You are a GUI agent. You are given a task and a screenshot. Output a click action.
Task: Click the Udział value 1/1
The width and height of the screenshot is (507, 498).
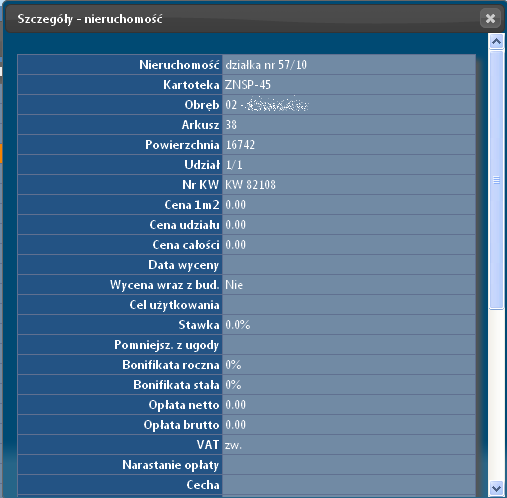tap(234, 165)
